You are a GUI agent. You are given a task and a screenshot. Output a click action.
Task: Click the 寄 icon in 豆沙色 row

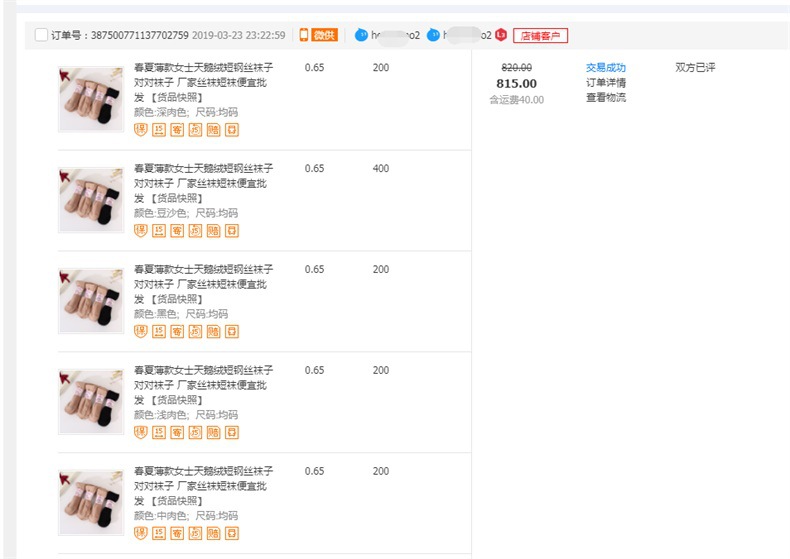(x=177, y=231)
